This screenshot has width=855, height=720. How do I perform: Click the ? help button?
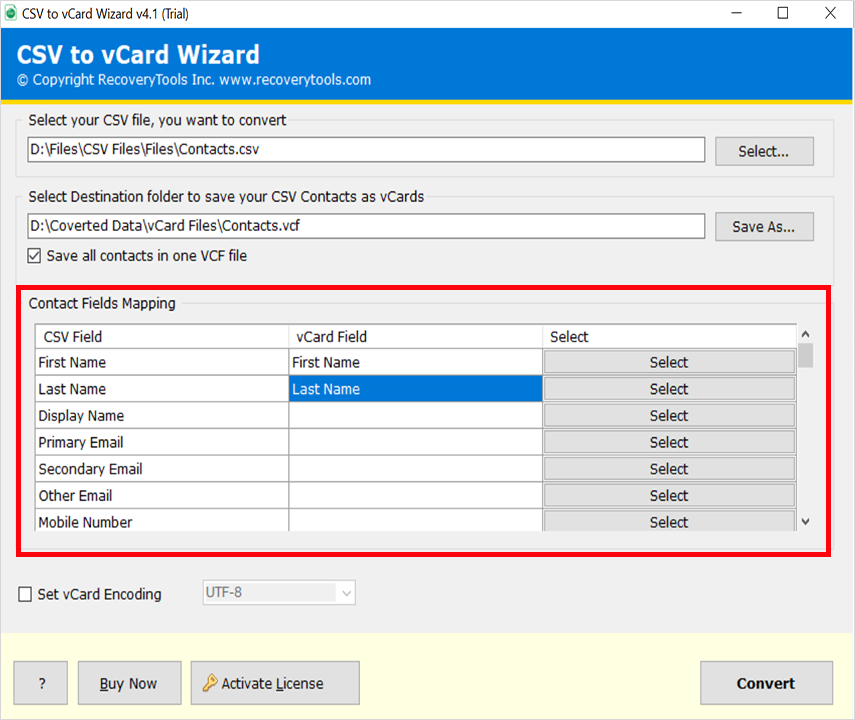coord(41,683)
